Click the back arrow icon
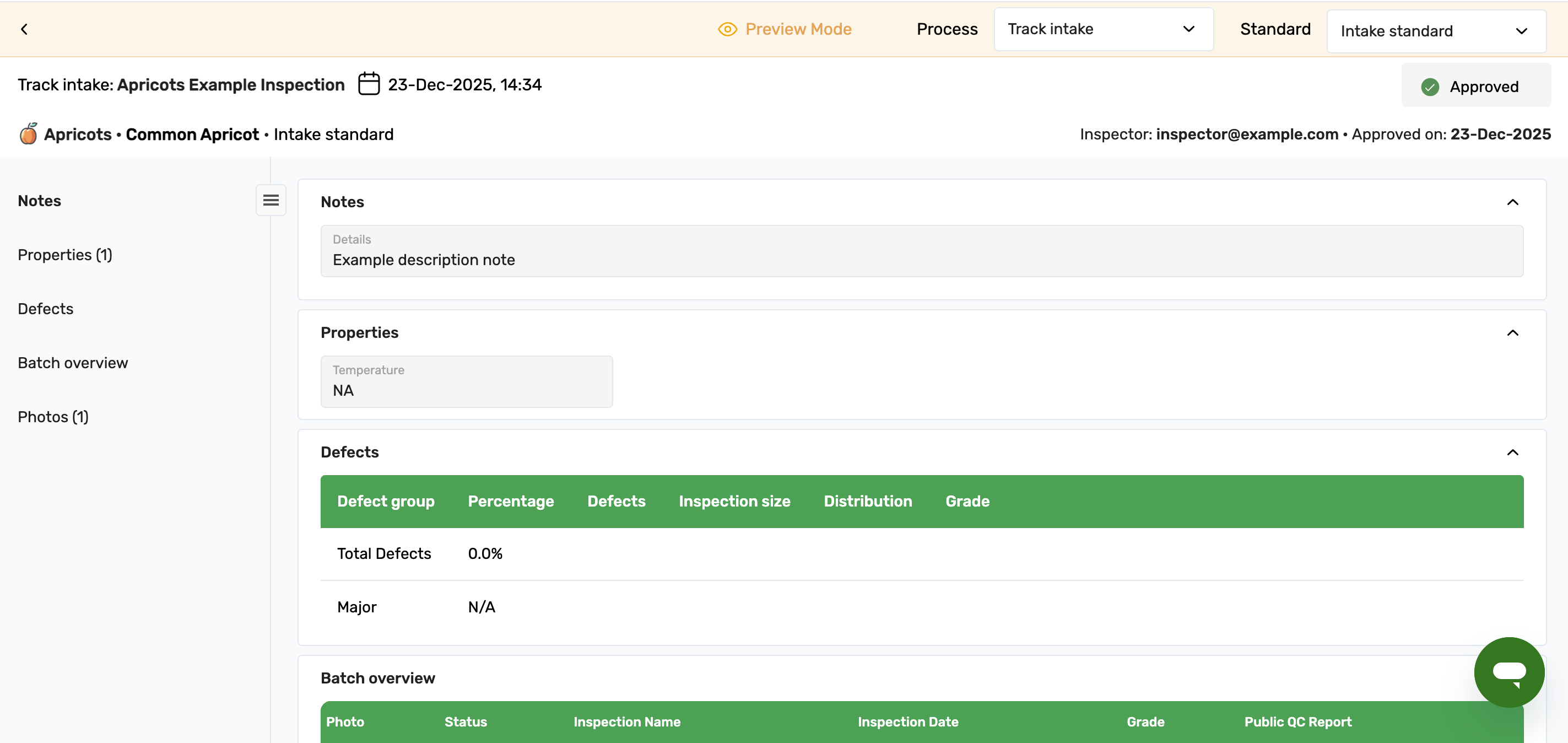Screen dimensions: 1568x743 click(24, 29)
